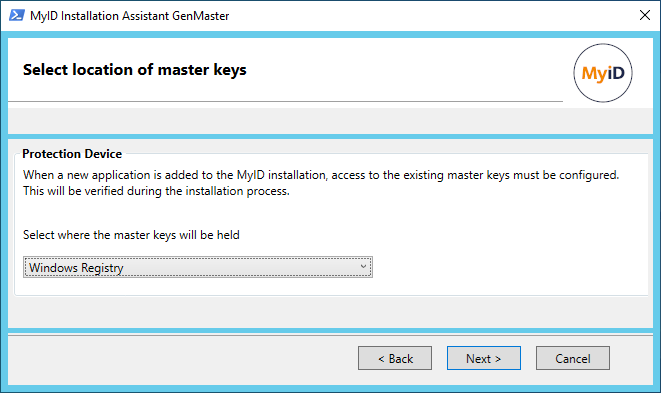The width and height of the screenshot is (661, 393).
Task: Click the 'When a new application is added' description
Action: pyautogui.click(x=321, y=175)
